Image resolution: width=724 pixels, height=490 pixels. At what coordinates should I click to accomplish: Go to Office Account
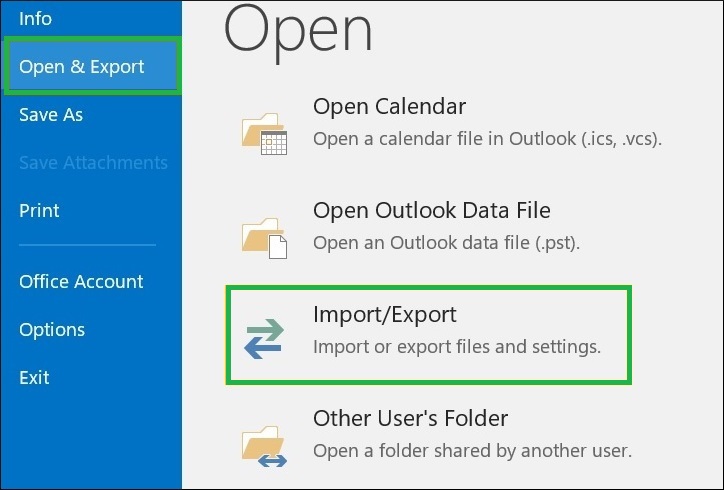click(x=81, y=281)
